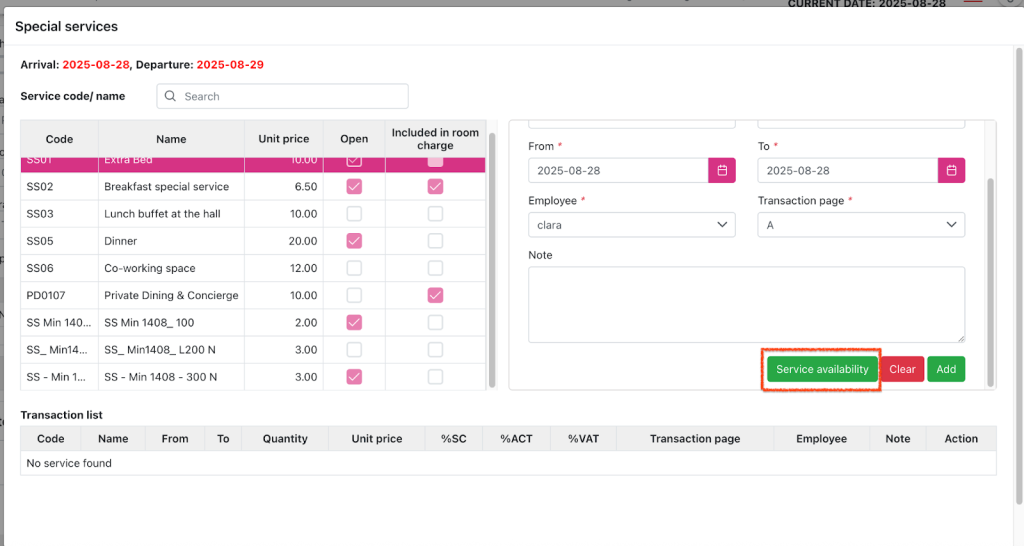1024x546 pixels.
Task: Click the From date input field
Action: pyautogui.click(x=617, y=170)
